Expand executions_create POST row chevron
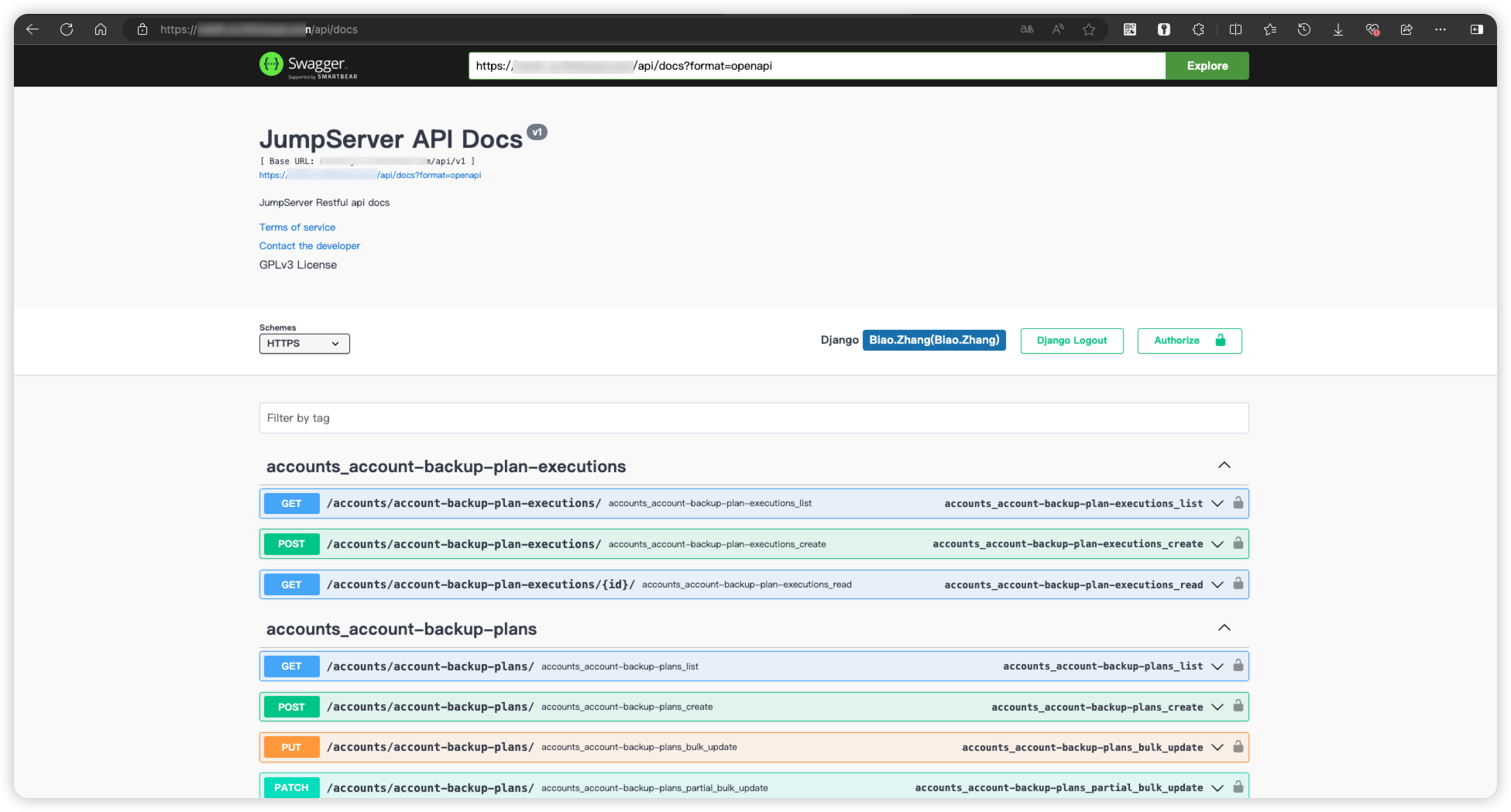Image resolution: width=1511 pixels, height=812 pixels. pos(1217,544)
